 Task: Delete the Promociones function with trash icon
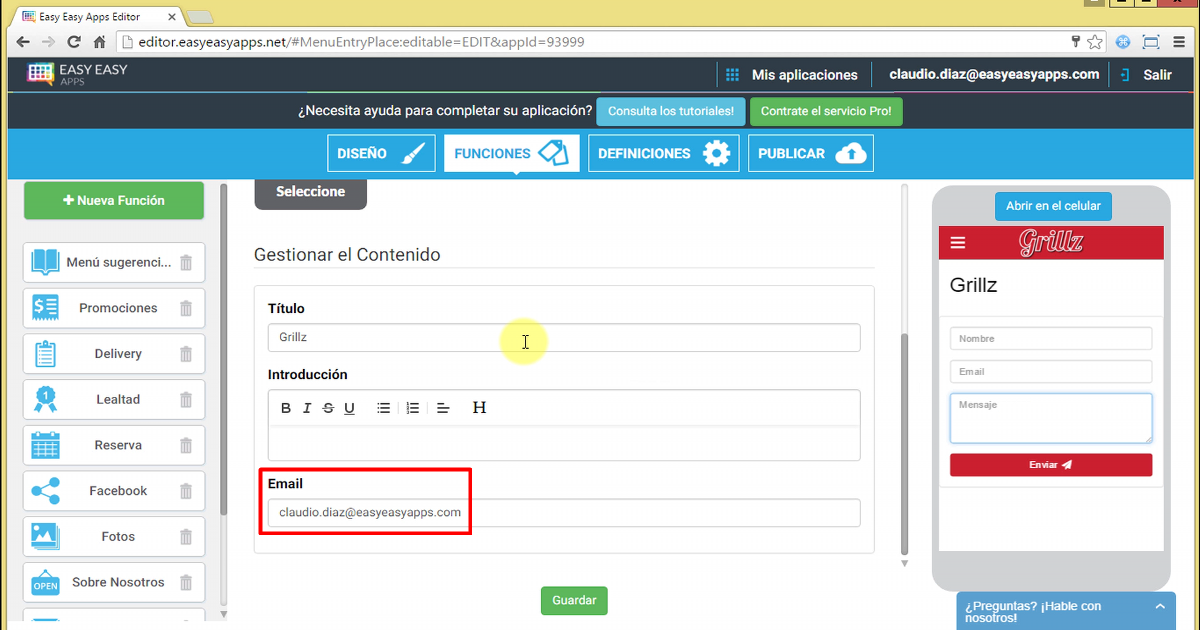[186, 308]
